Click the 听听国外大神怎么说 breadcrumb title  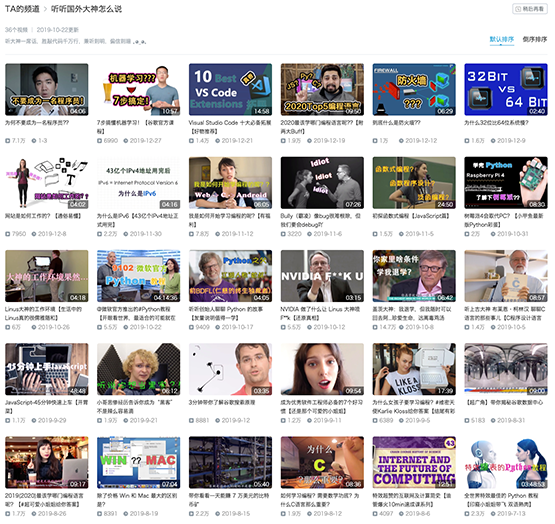[86, 9]
